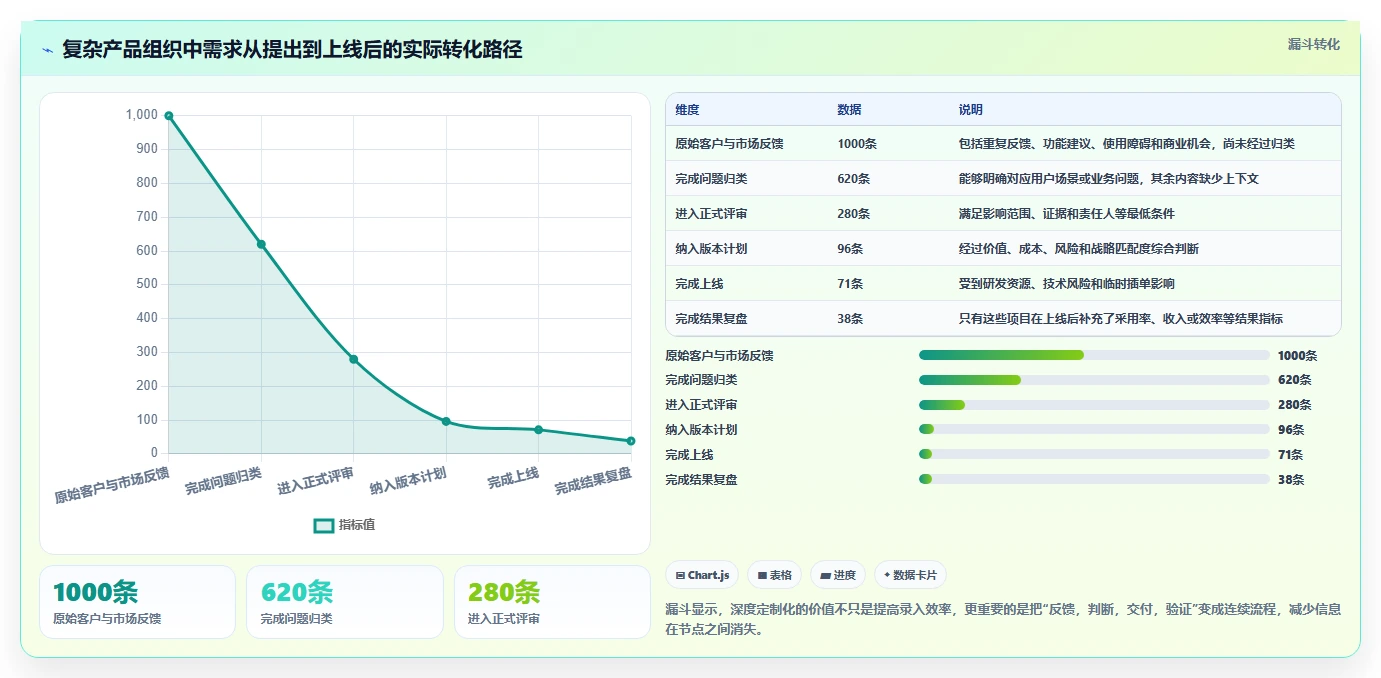The image size is (1381, 678).
Task: Click the chart point above 完成问题归类
Action: coord(261,244)
